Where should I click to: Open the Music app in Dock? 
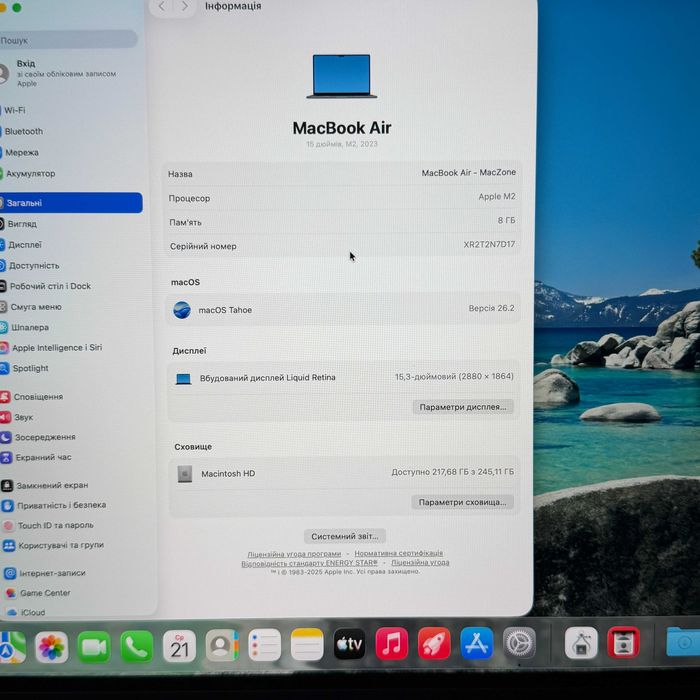(x=392, y=644)
